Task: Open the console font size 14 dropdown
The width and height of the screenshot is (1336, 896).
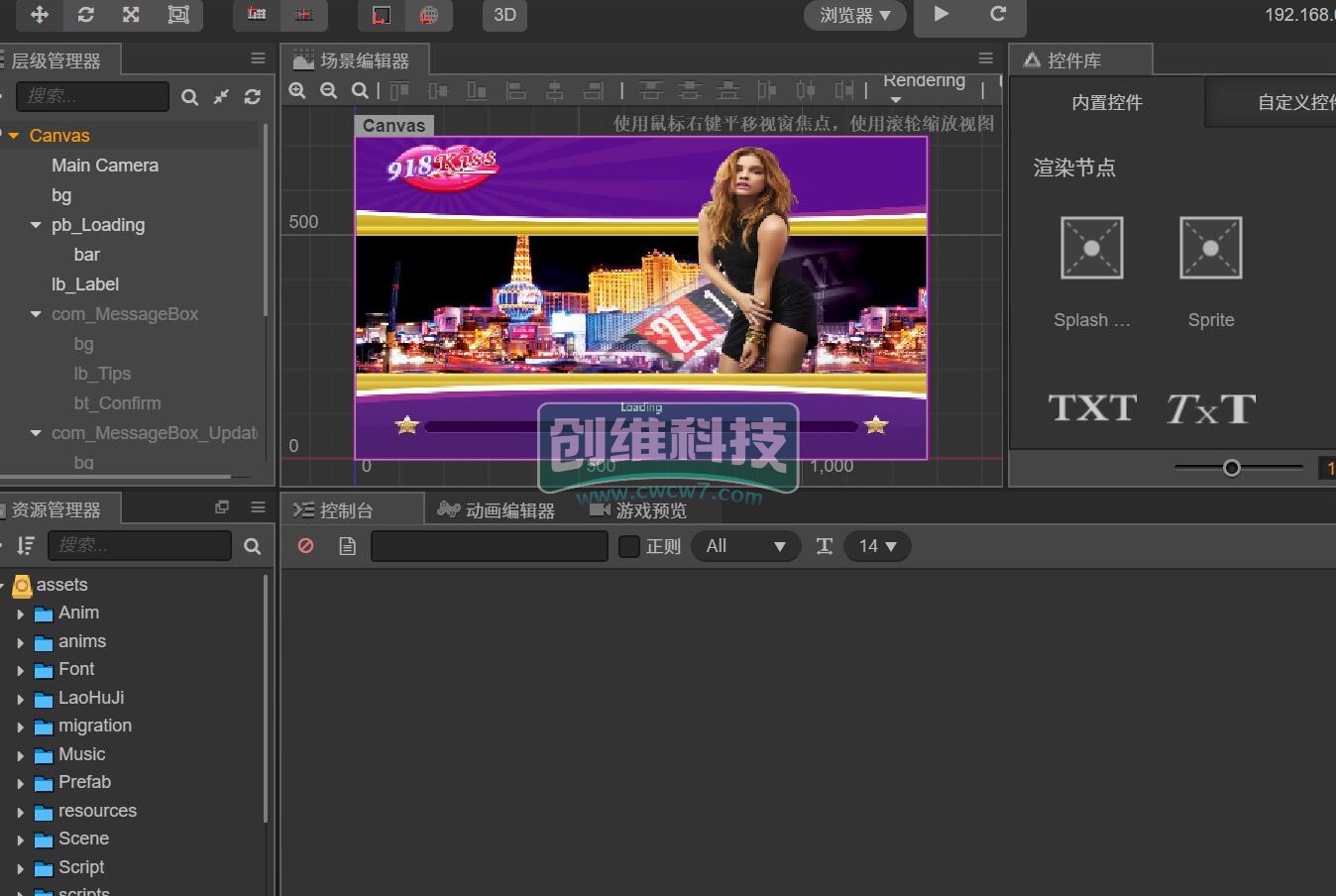Action: (877, 546)
